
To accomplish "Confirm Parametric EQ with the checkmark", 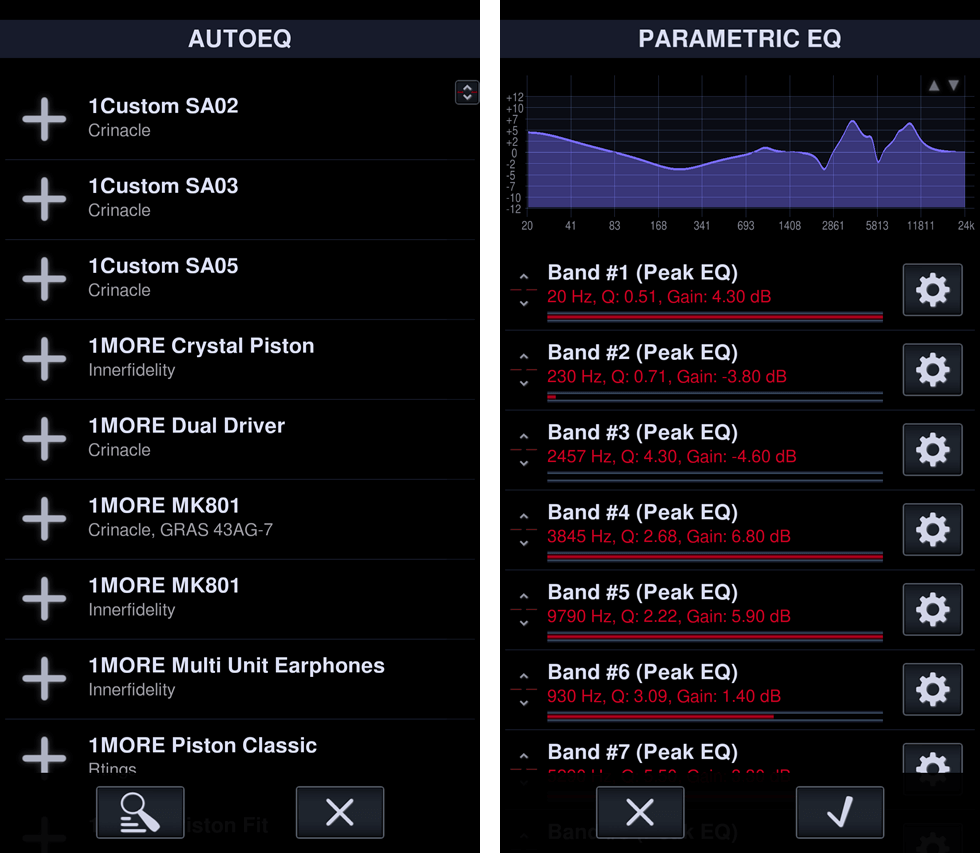I will point(840,812).
